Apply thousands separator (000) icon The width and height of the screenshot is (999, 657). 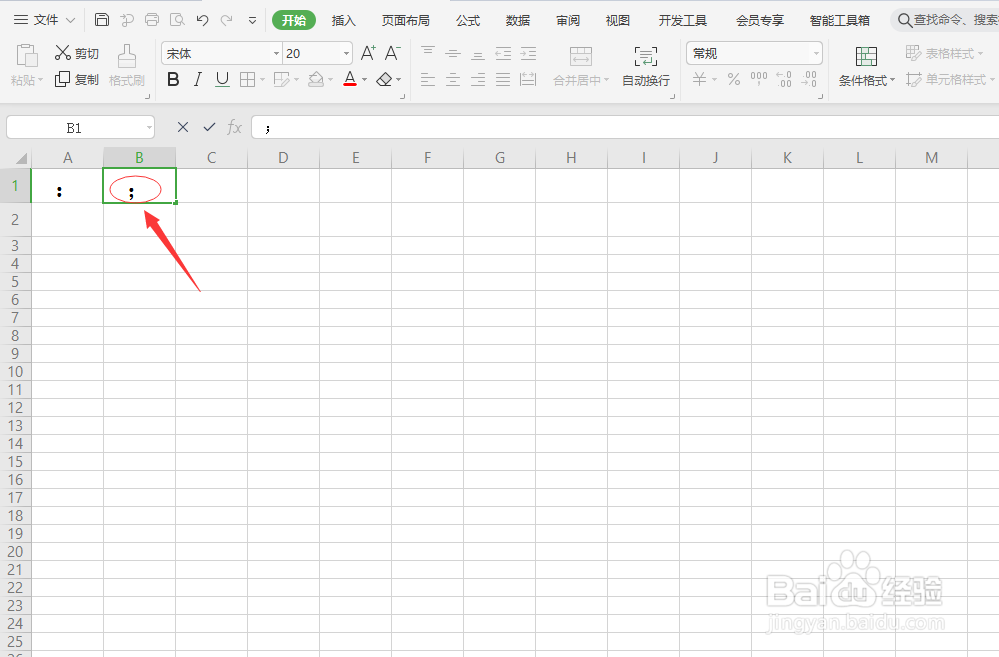click(x=759, y=80)
